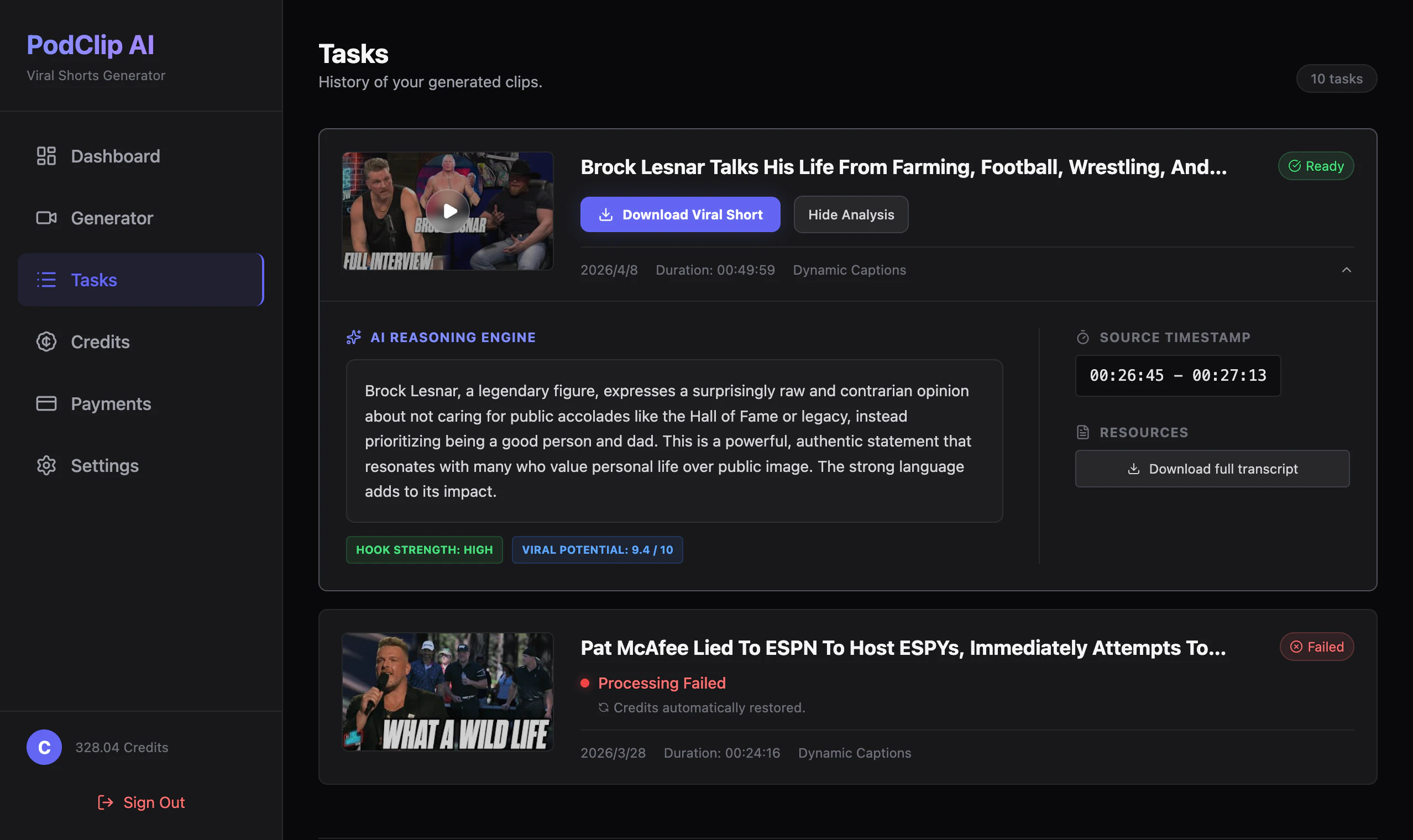This screenshot has width=1413, height=840.
Task: Click the Failed status badge
Action: [1316, 647]
